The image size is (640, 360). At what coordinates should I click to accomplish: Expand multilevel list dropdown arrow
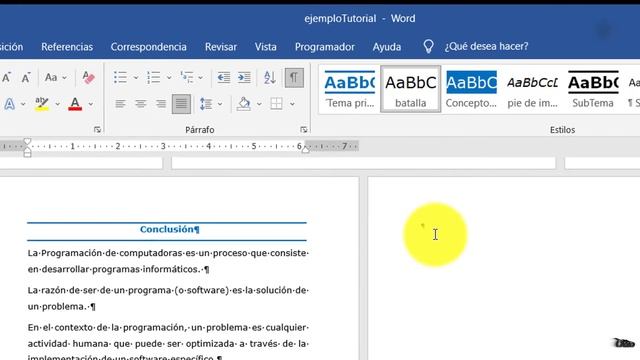(200, 78)
